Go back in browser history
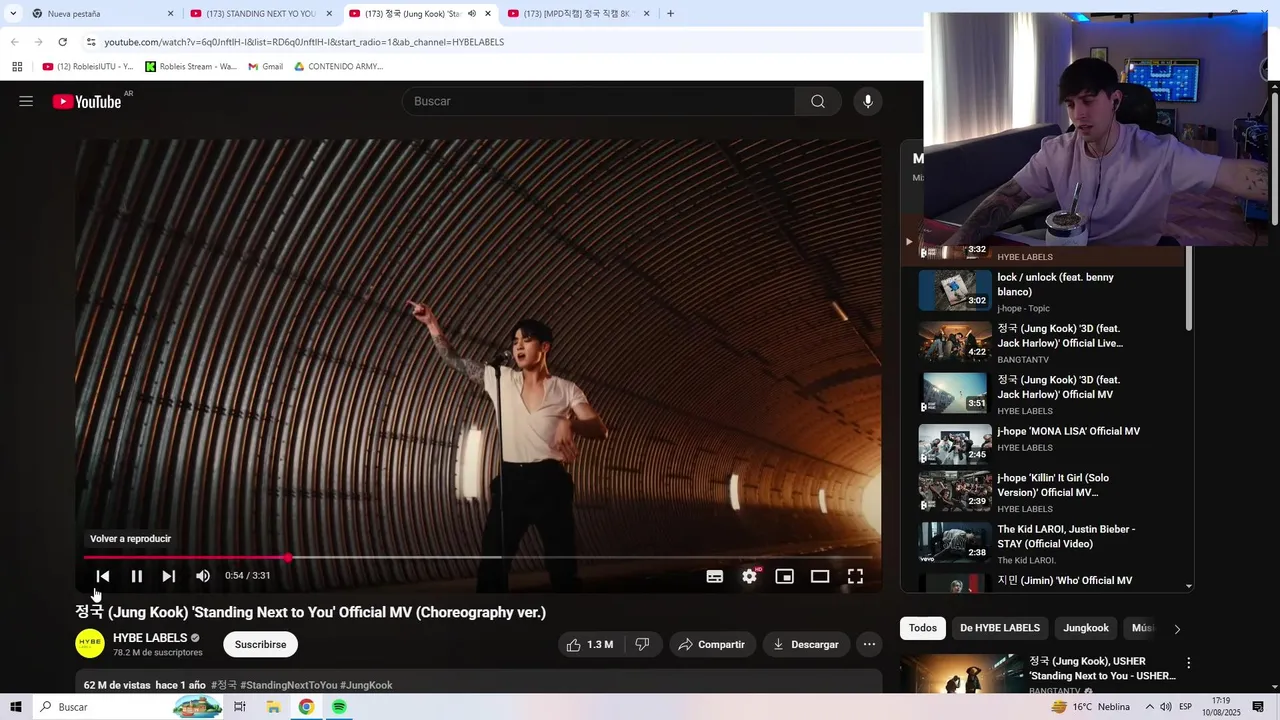This screenshot has width=1280, height=720. [14, 42]
